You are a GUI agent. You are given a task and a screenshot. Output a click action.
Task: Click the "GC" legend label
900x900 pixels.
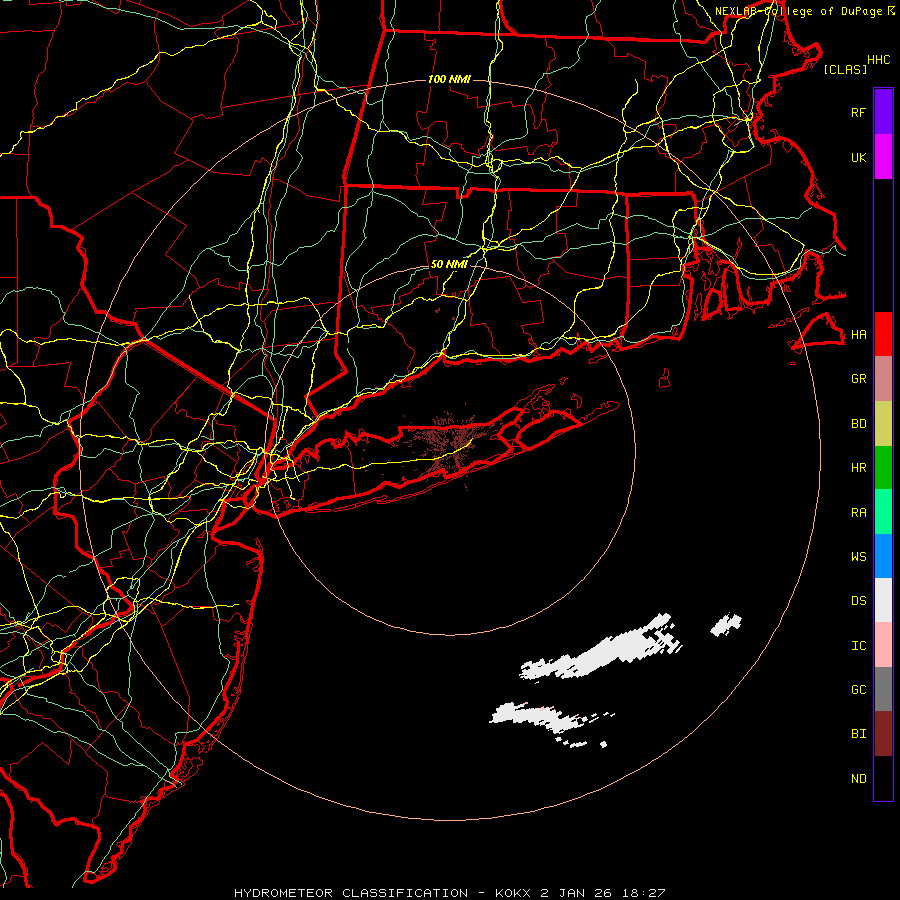tap(858, 690)
